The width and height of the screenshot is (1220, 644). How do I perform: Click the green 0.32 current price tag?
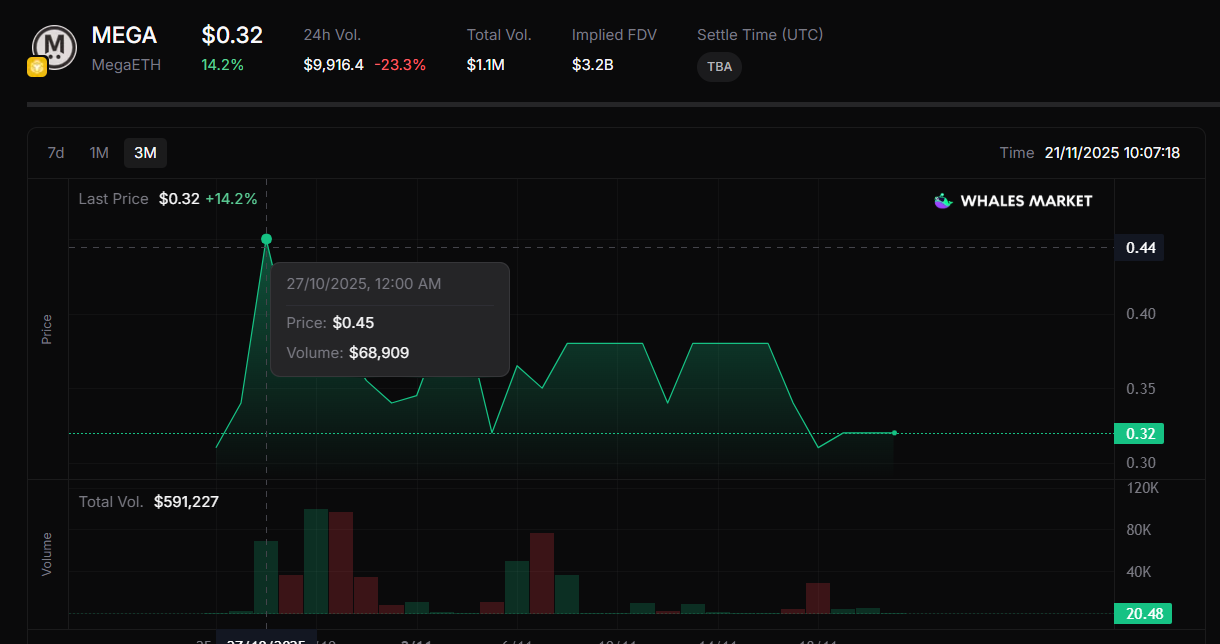[x=1139, y=433]
